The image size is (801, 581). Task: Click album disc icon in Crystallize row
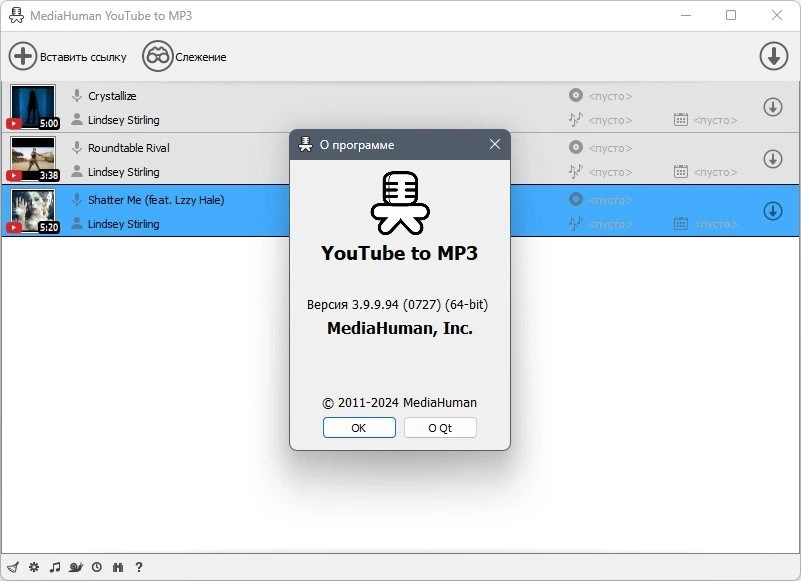click(576, 95)
